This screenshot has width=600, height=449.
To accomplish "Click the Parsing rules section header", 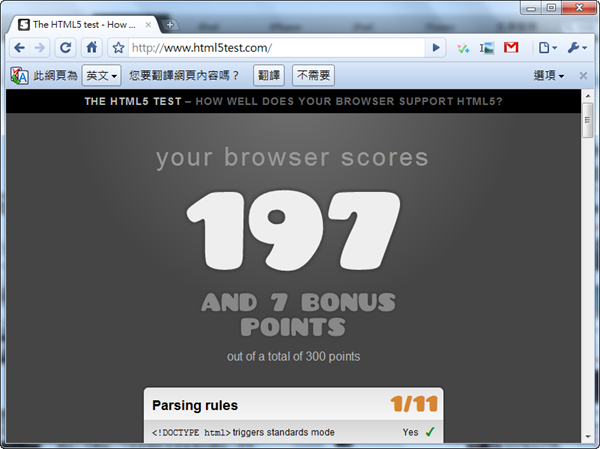I will pyautogui.click(x=293, y=405).
